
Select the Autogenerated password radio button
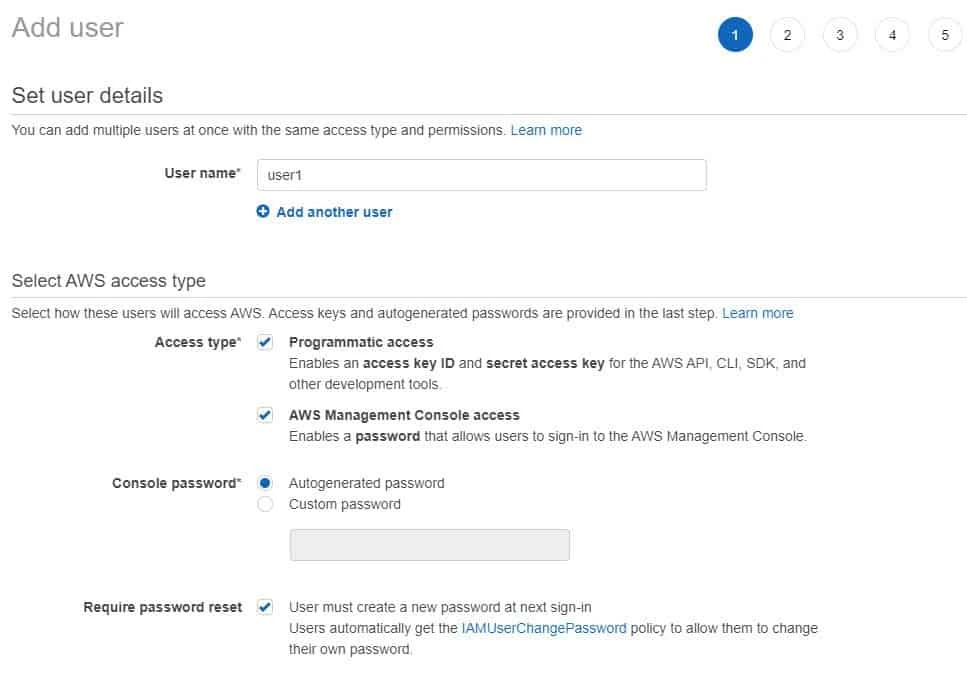pyautogui.click(x=265, y=483)
